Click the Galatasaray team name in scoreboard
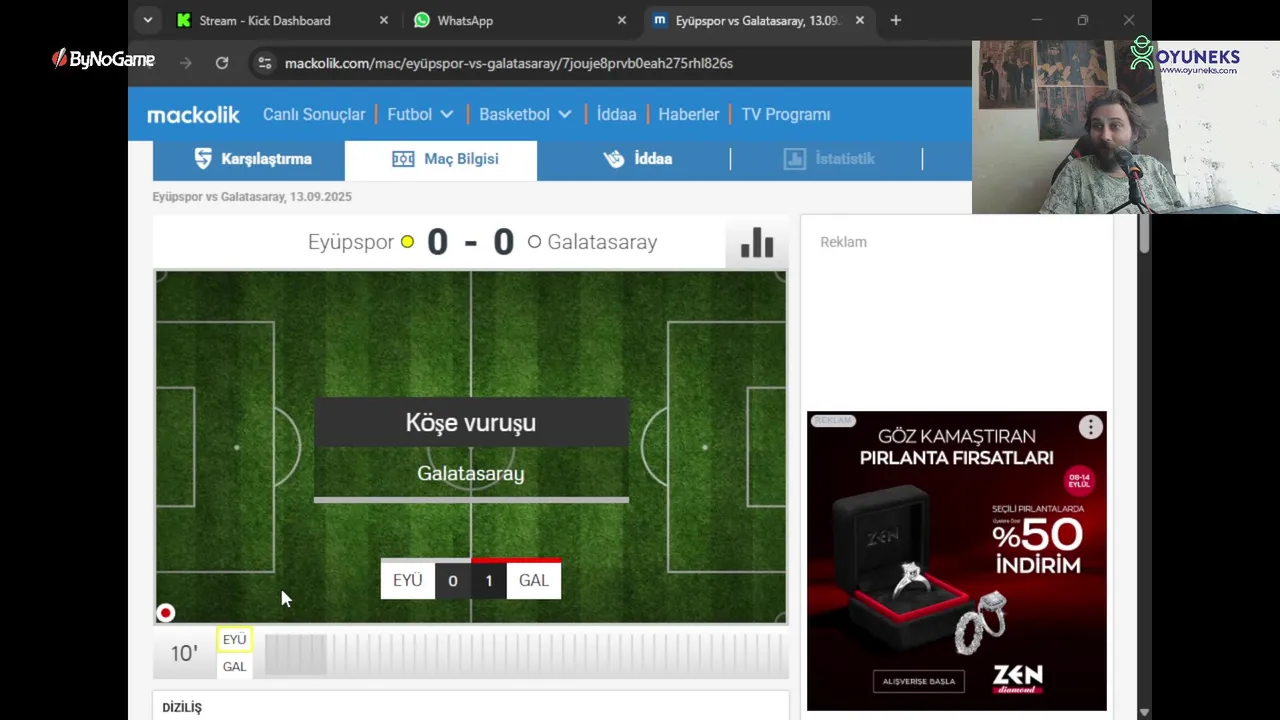 602,242
